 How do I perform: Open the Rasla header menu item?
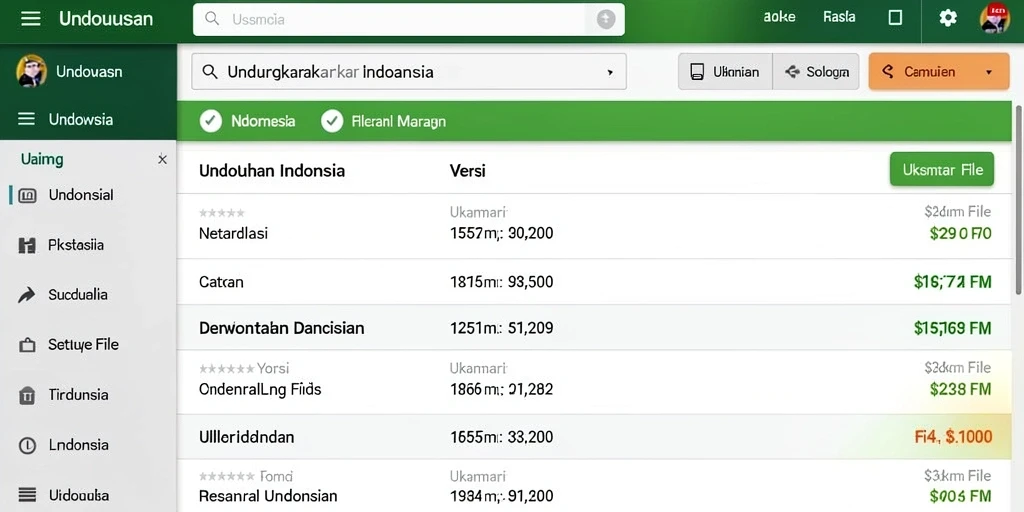point(839,18)
